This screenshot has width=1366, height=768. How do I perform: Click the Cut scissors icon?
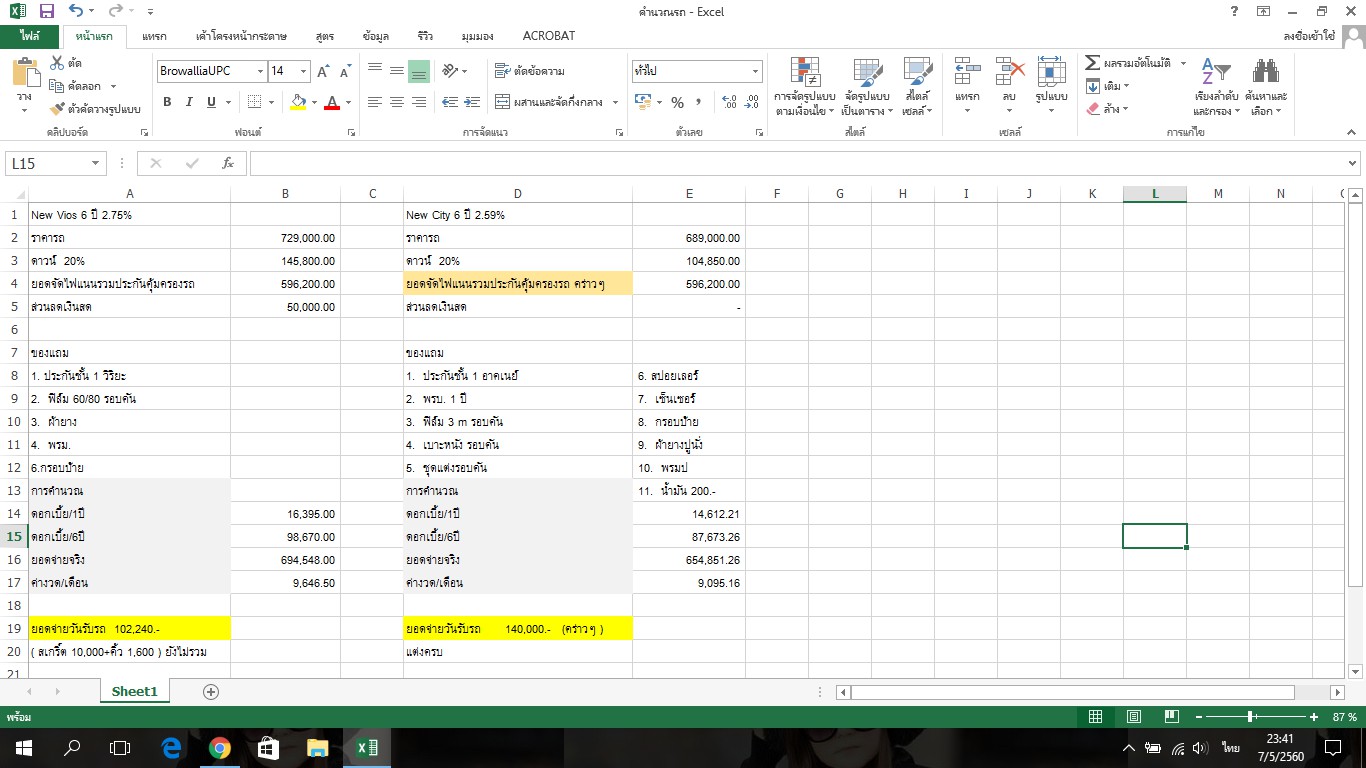[x=57, y=64]
